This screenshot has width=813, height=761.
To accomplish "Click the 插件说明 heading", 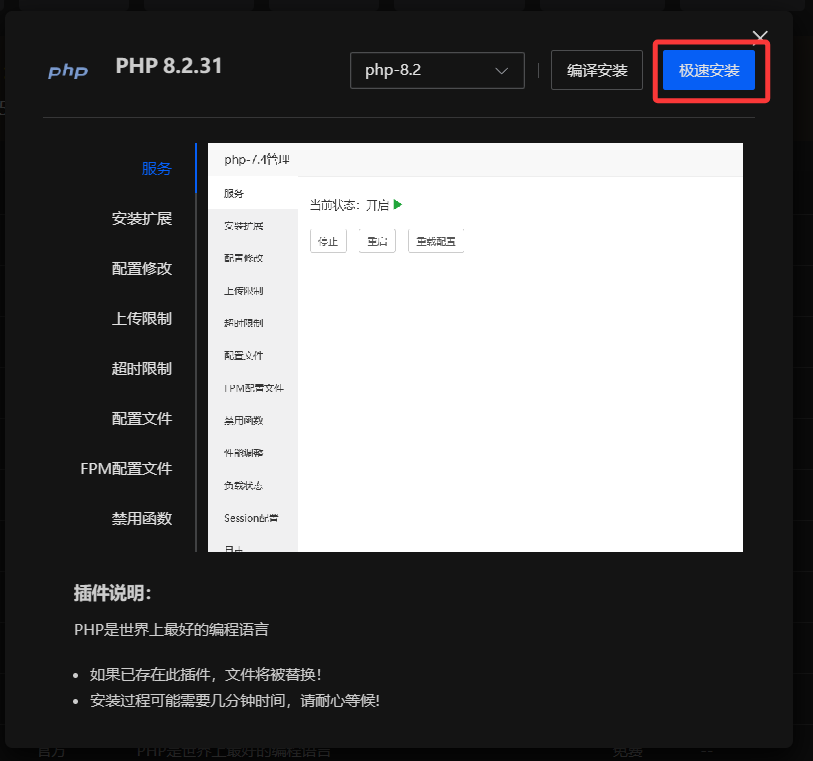I will tap(113, 593).
